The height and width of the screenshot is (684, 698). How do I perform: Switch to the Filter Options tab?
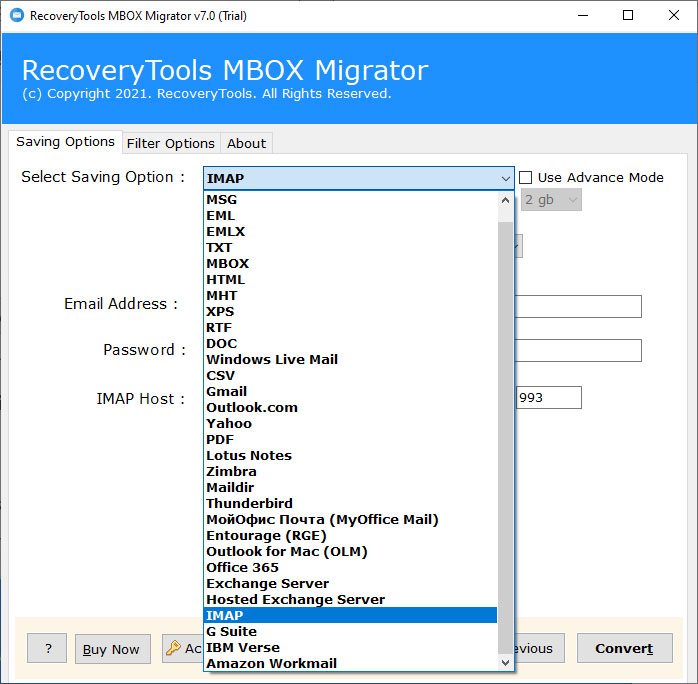coord(170,143)
